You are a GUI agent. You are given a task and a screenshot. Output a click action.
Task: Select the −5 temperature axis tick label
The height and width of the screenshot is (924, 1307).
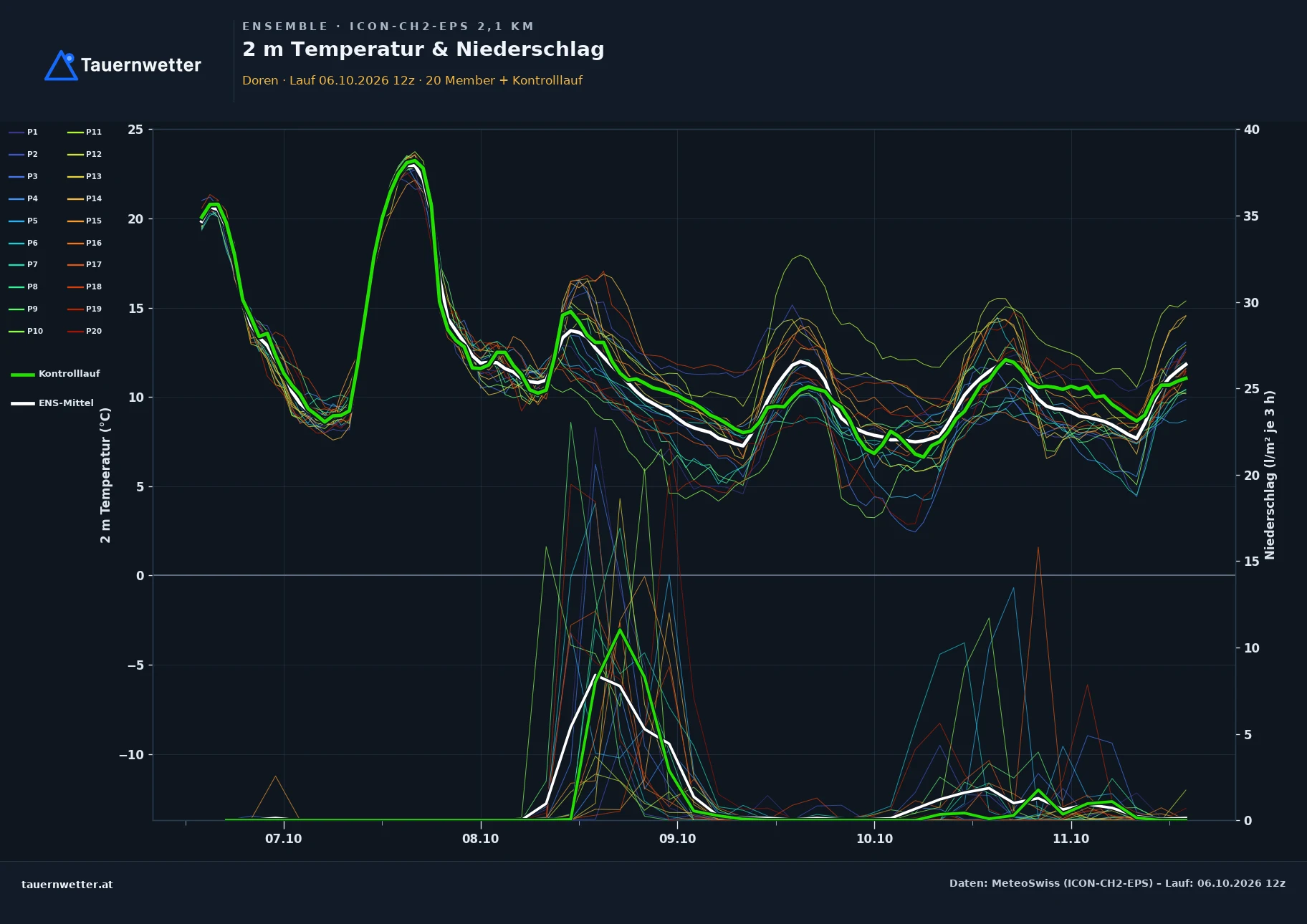coord(135,665)
